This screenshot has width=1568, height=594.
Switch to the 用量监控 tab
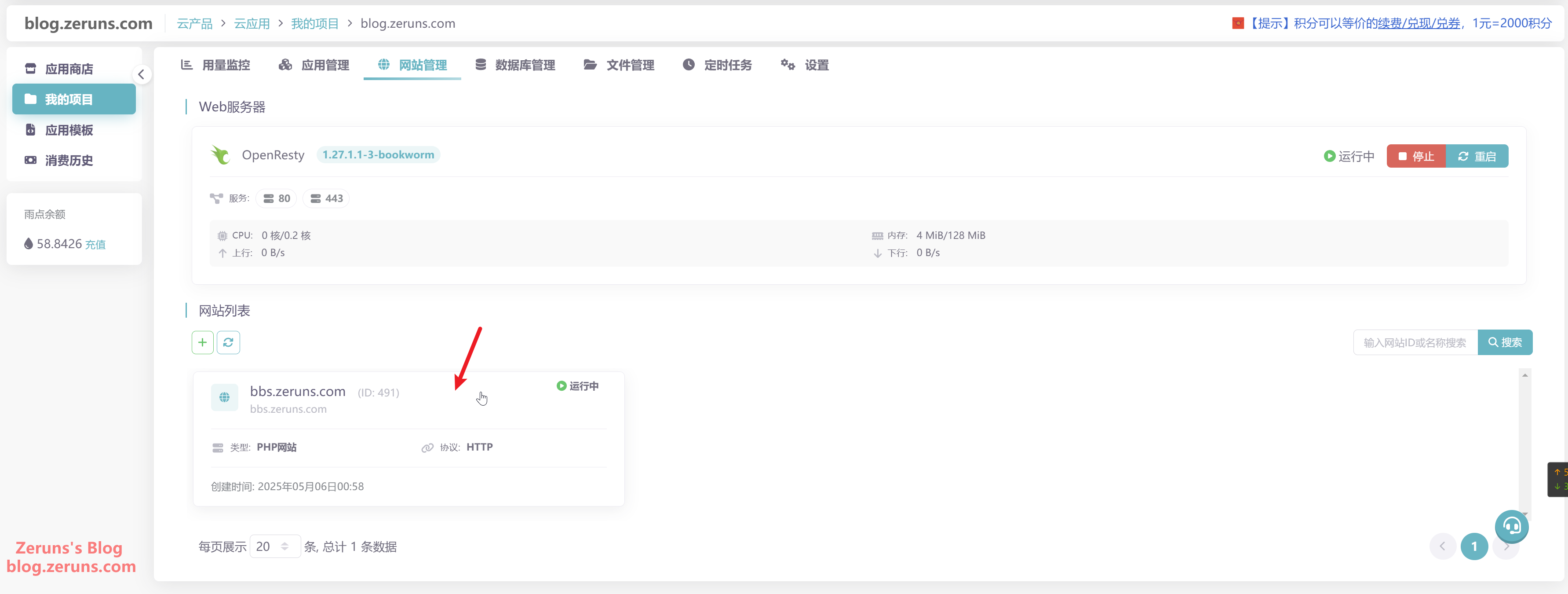click(x=215, y=65)
